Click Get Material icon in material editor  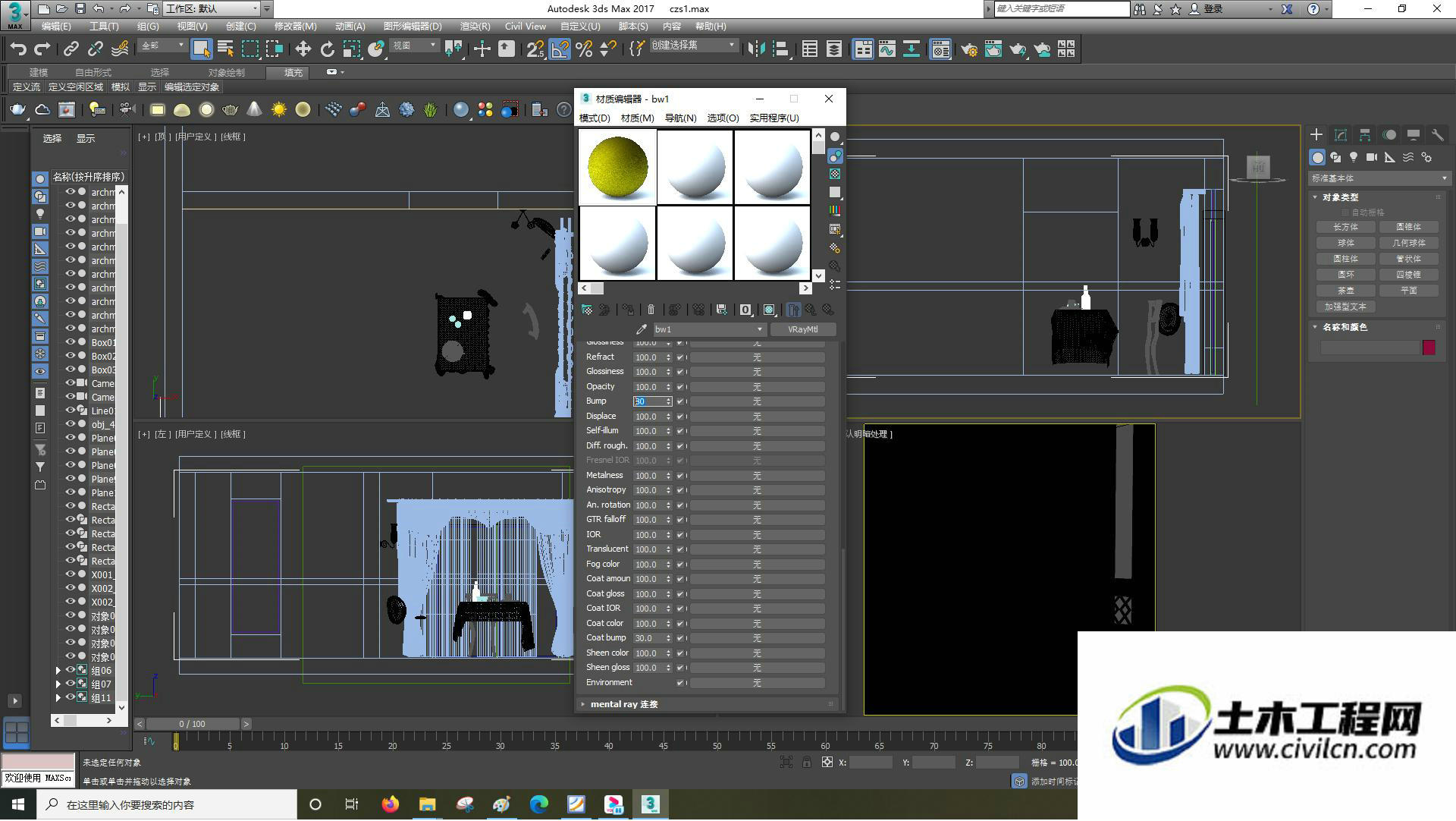pos(587,310)
